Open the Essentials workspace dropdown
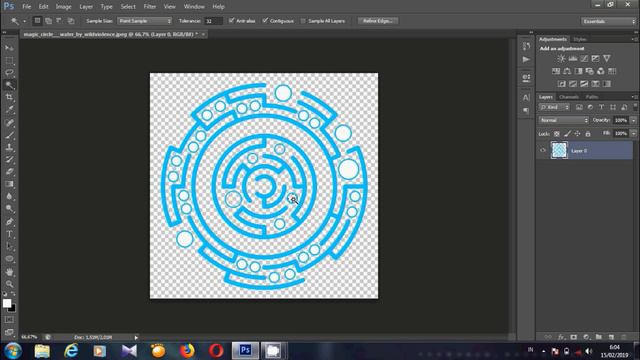The image size is (640, 360). 608,21
